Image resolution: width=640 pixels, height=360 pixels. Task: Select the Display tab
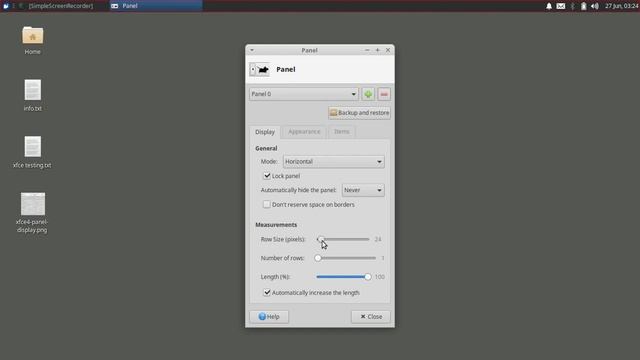pyautogui.click(x=265, y=132)
